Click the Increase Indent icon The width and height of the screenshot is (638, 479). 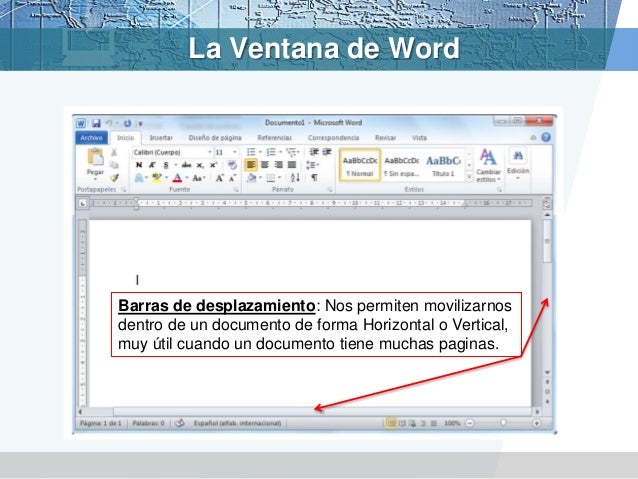coord(327,152)
